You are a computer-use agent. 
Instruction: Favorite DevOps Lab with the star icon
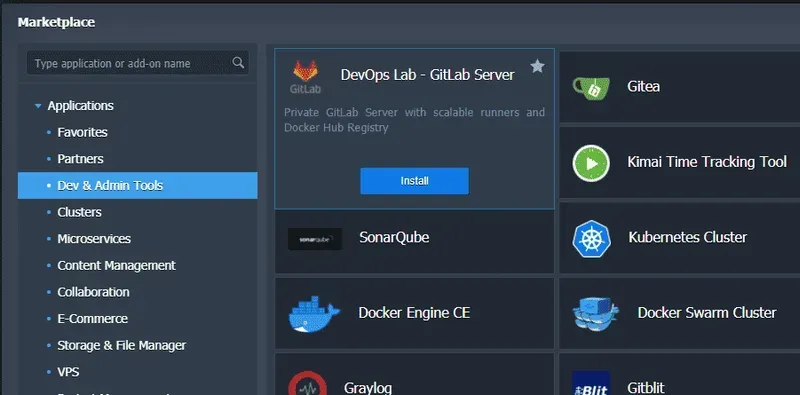coord(537,66)
